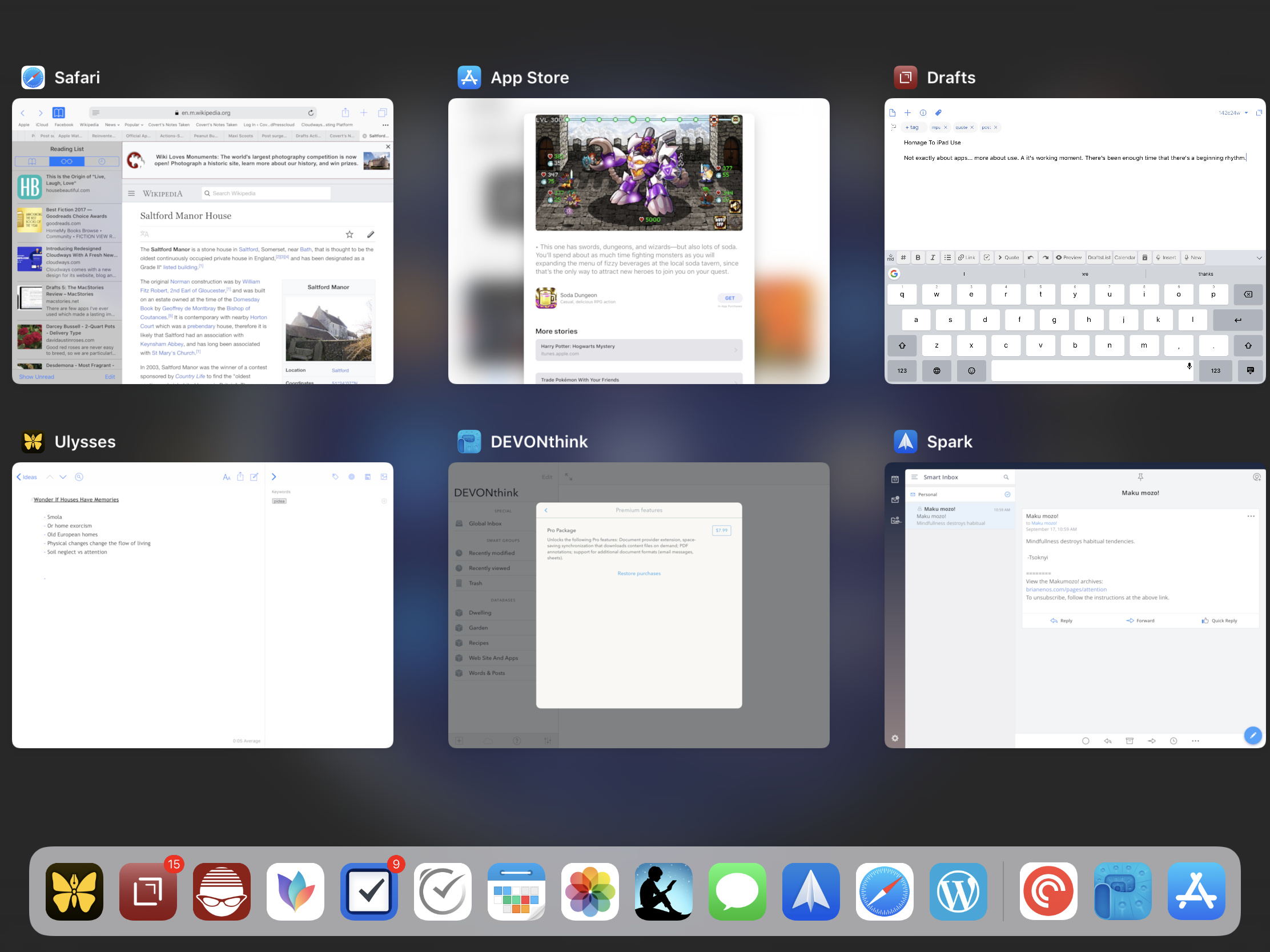Switch to Safari app card

point(202,241)
